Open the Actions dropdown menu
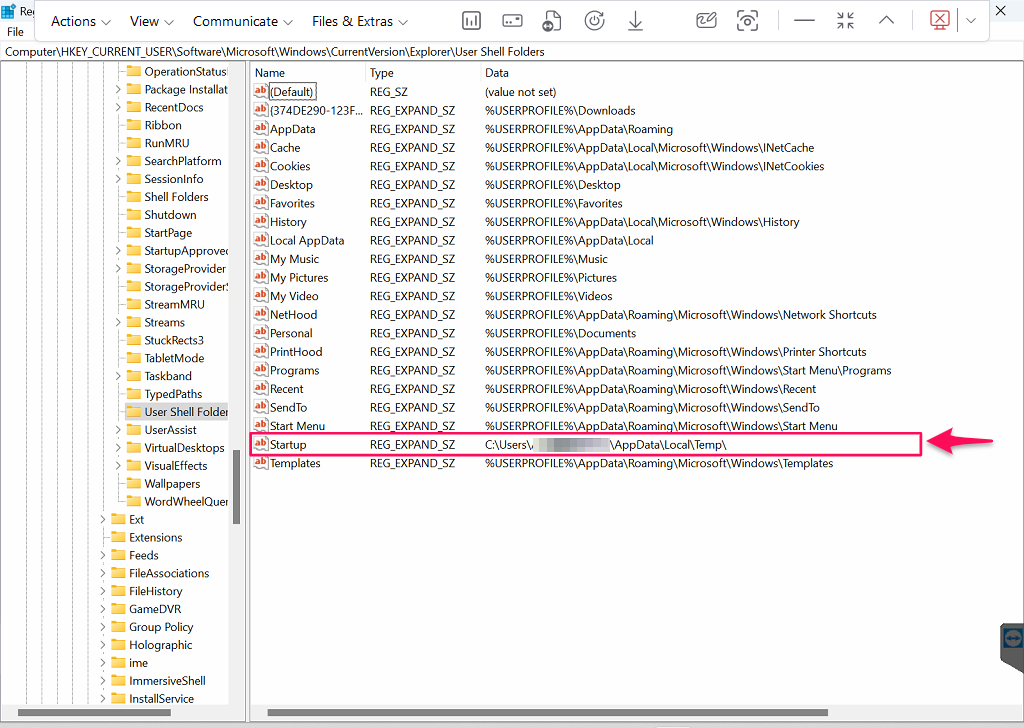1024x728 pixels. tap(81, 21)
